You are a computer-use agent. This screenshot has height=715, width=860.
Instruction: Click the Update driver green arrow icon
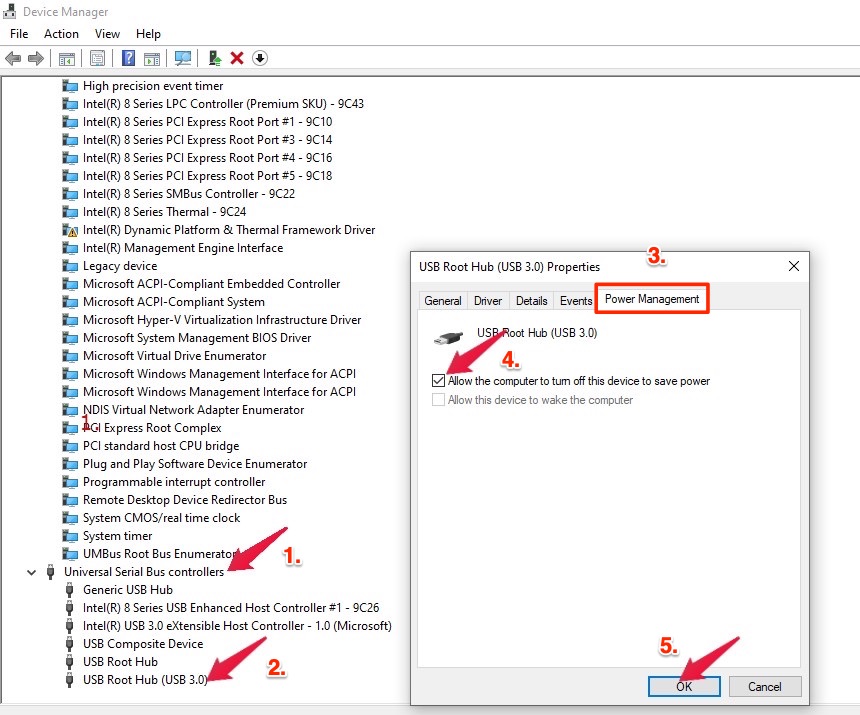(214, 58)
